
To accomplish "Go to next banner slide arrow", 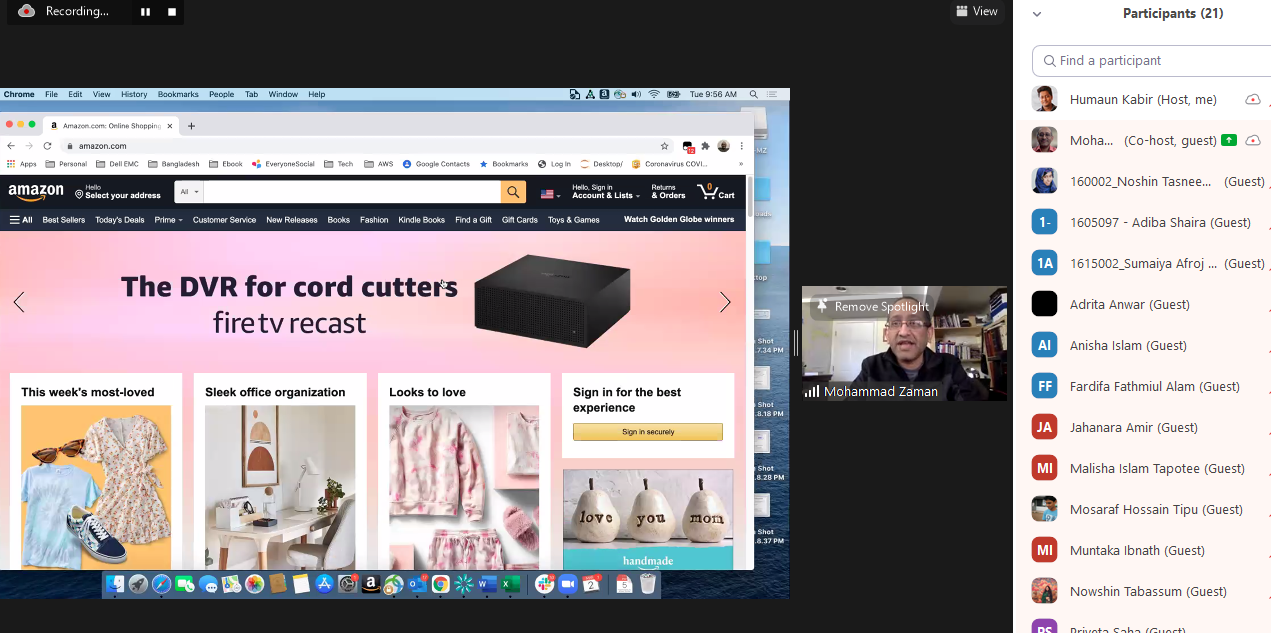I will [725, 303].
